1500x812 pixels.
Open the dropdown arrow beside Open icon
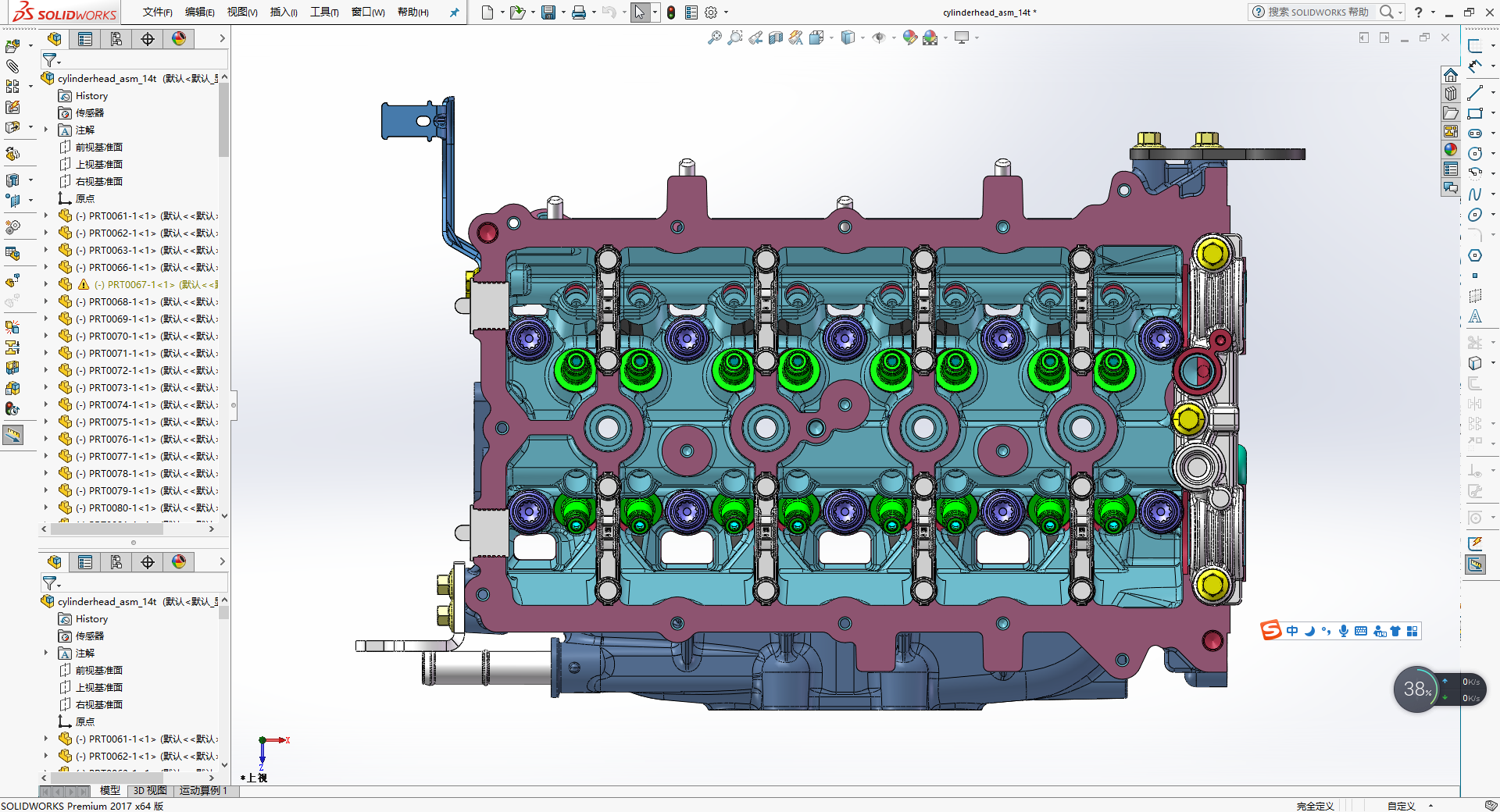[x=533, y=12]
